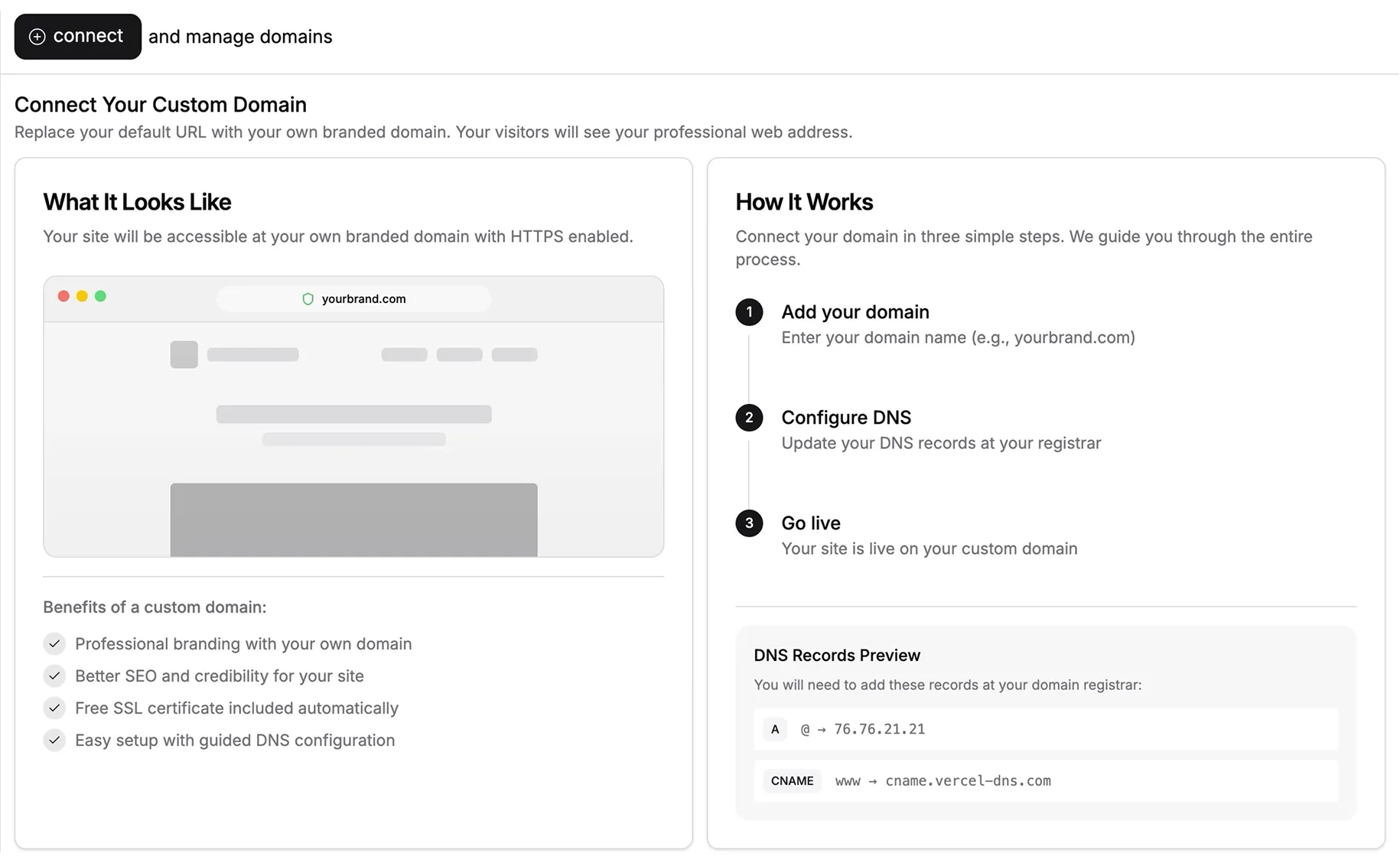
Task: Click step 2 circle for Configure DNS
Action: pyautogui.click(x=749, y=418)
